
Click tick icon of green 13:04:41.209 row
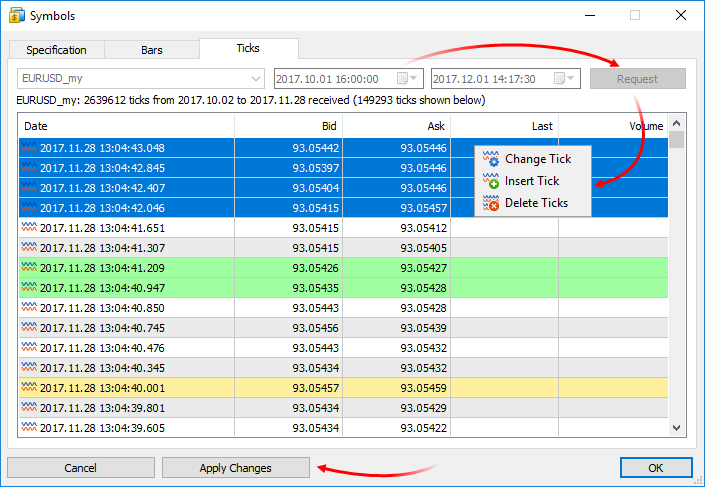click(29, 268)
